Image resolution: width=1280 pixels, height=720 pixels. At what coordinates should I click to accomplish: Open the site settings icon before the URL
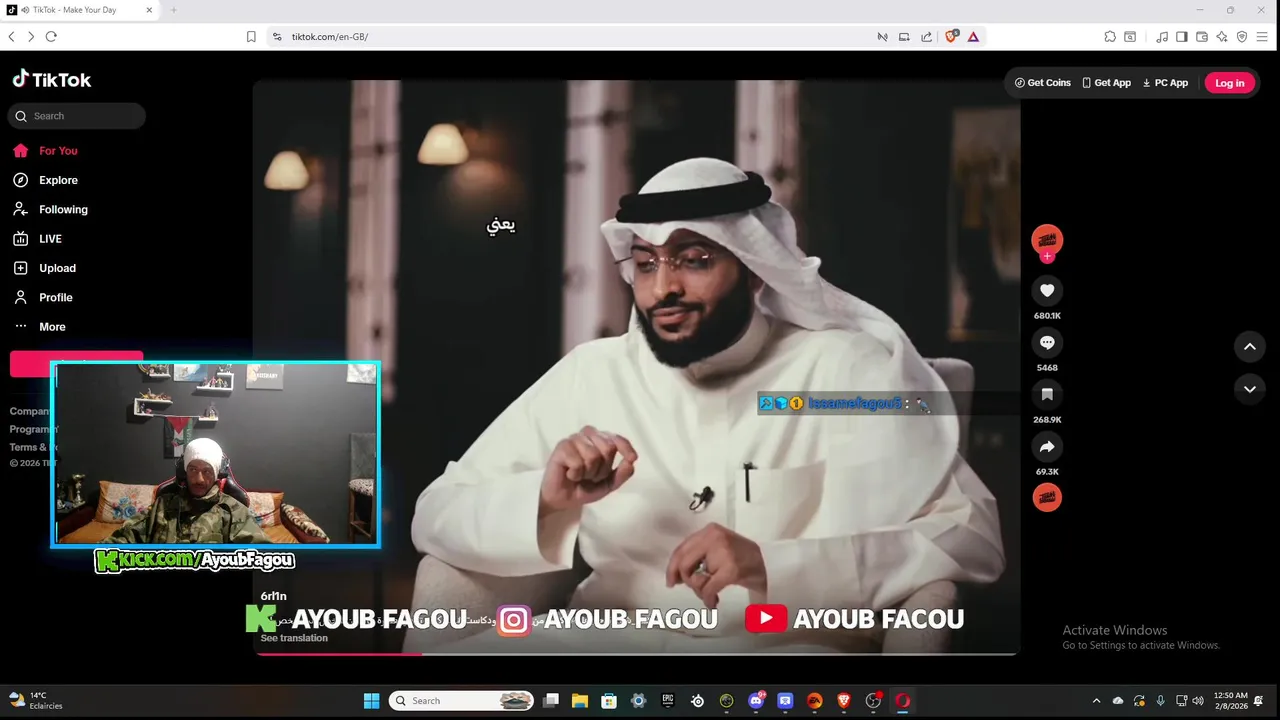click(277, 36)
